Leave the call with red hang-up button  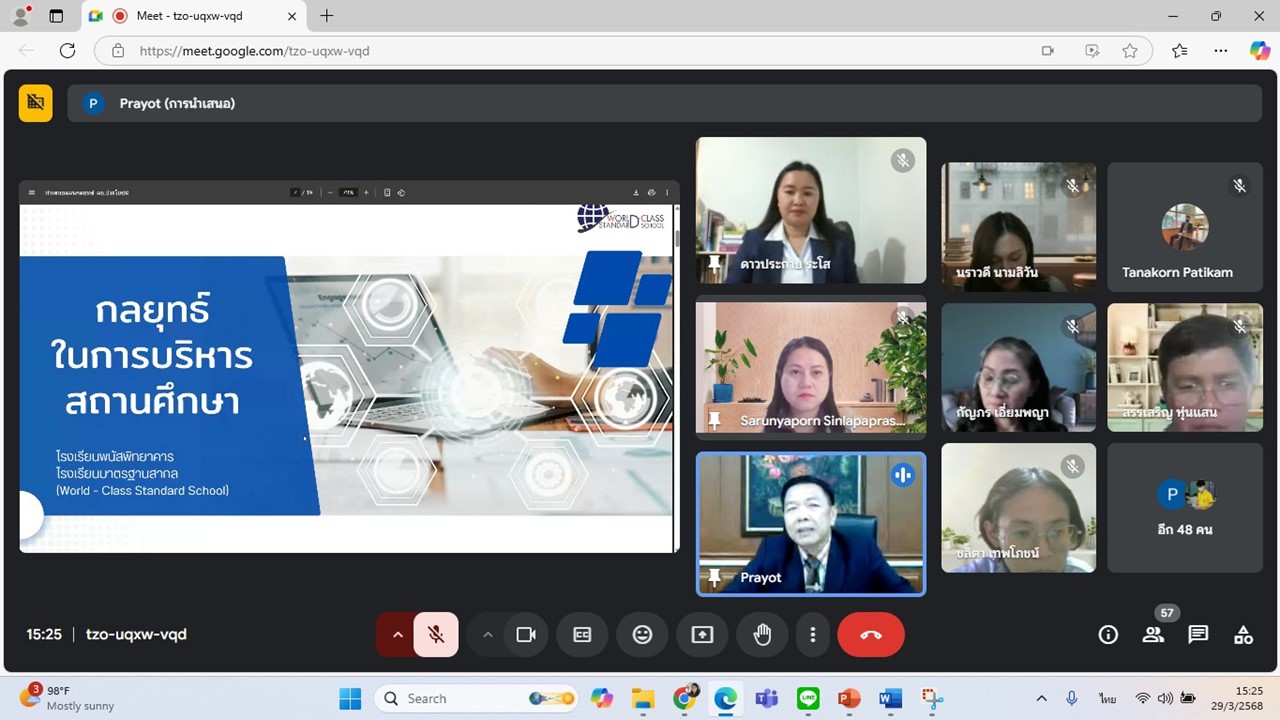pos(871,635)
